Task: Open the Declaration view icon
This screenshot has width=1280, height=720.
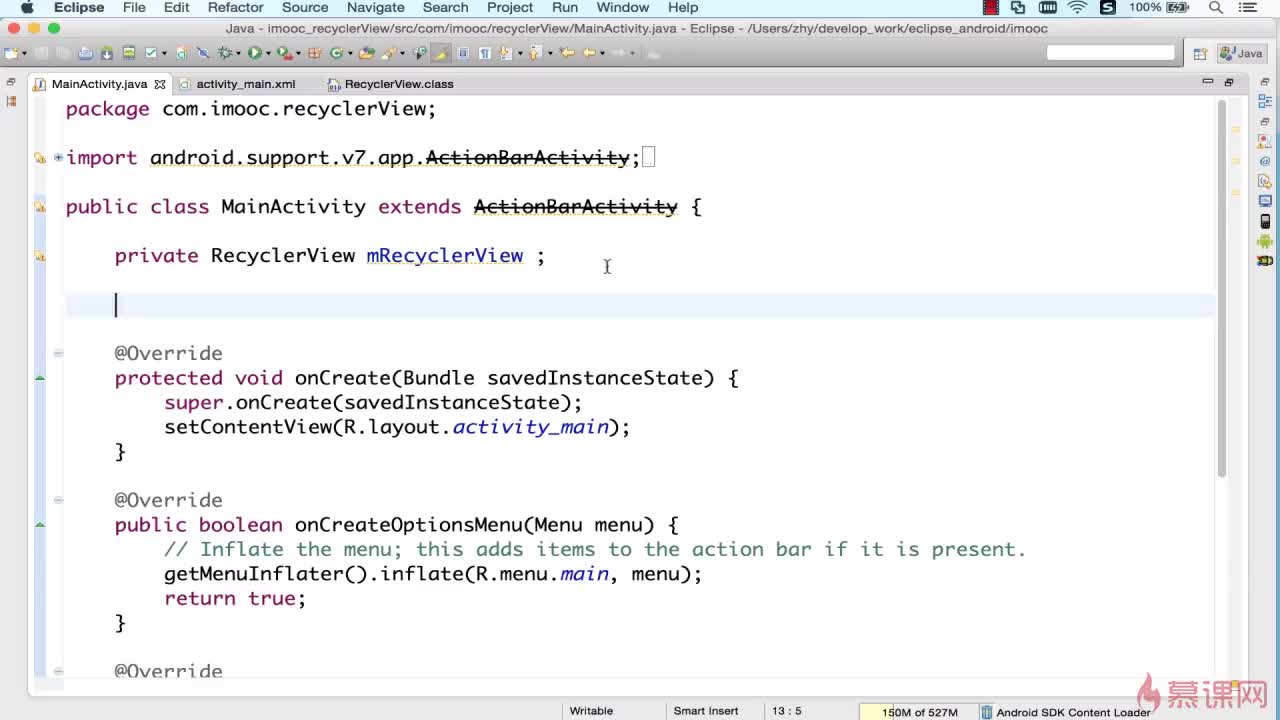Action: 1265,181
